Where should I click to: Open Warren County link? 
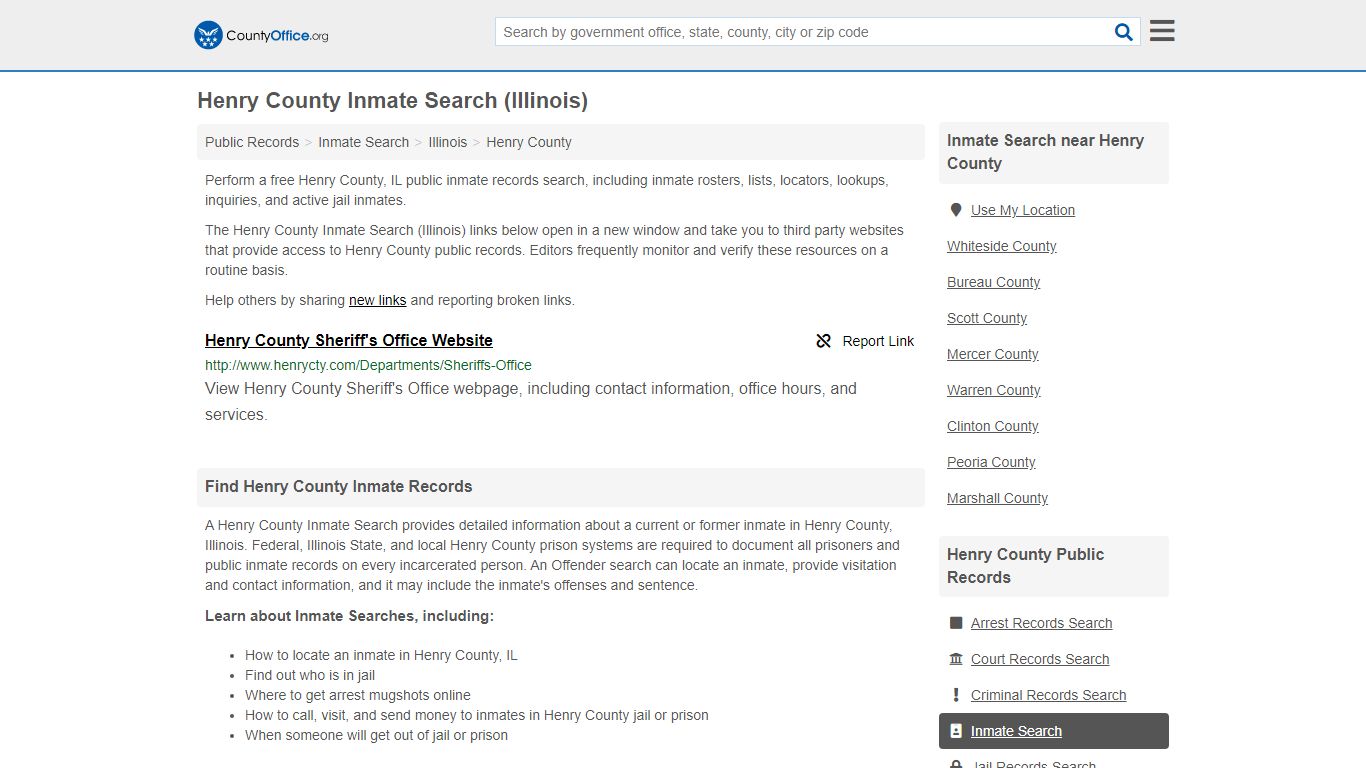click(x=993, y=390)
